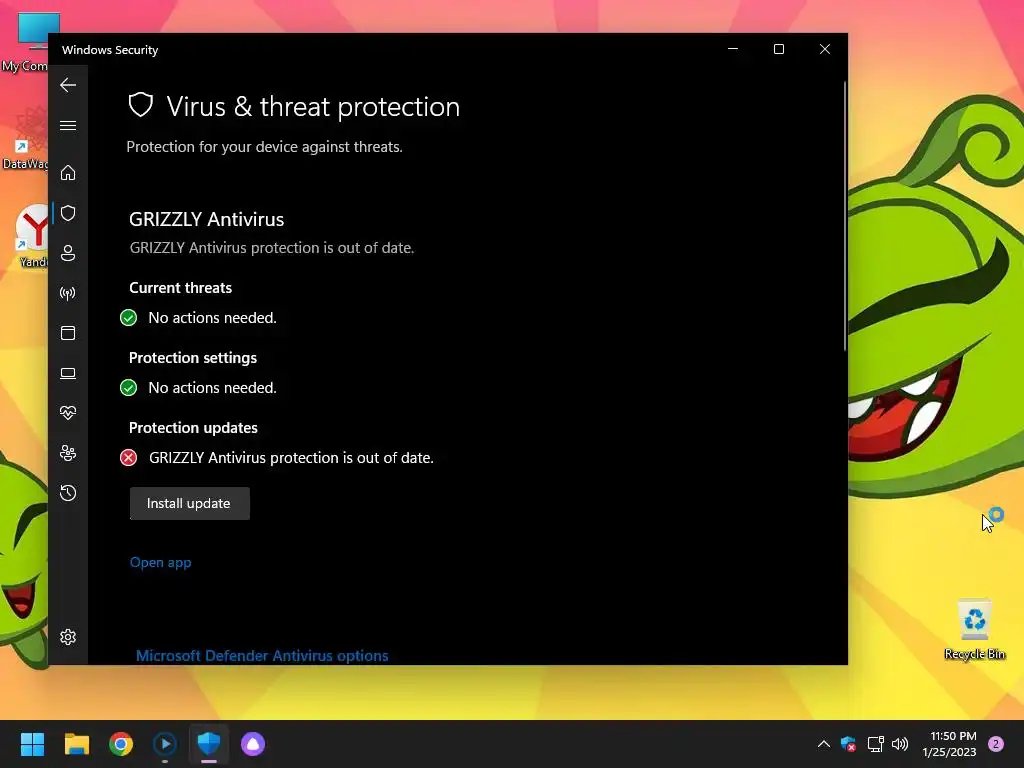Open notification center badge
This screenshot has height=768, width=1024.
click(x=996, y=744)
